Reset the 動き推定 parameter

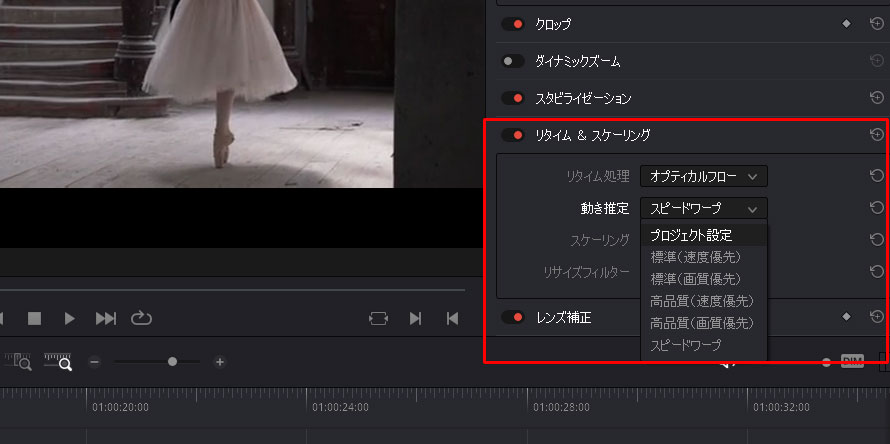point(876,207)
